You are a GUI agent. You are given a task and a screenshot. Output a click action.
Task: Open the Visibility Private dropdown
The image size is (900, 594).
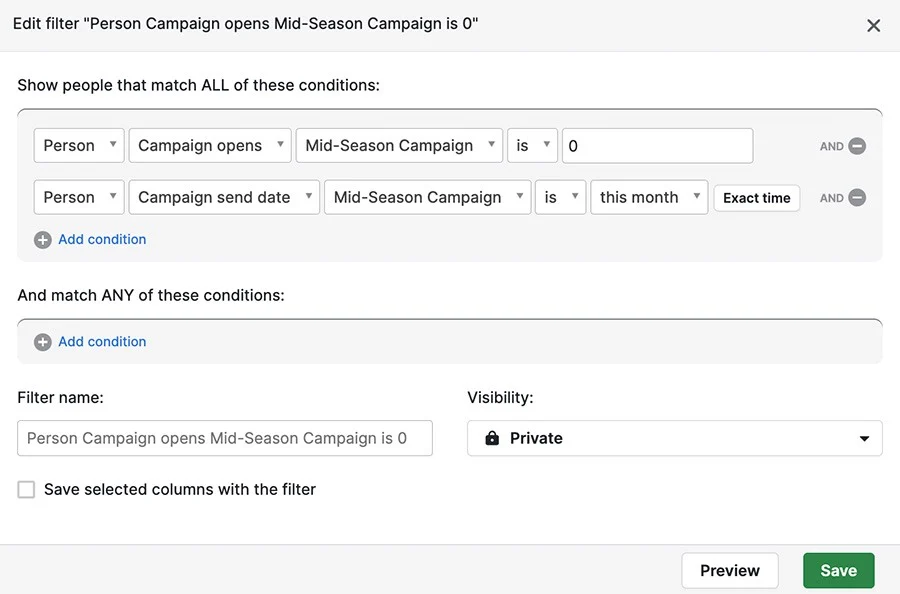(x=674, y=438)
